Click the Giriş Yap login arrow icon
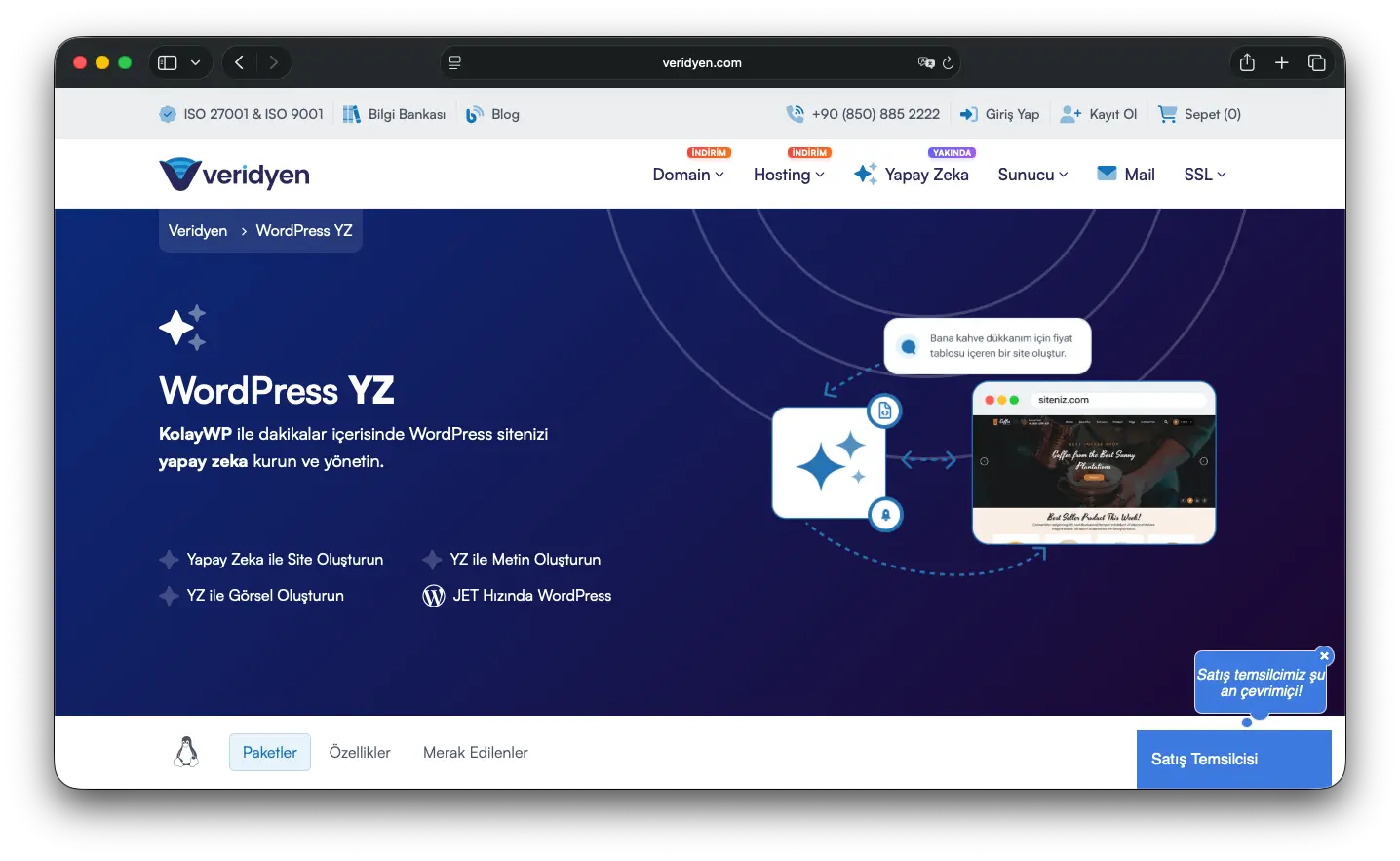Screen dimensions: 1400x861 [x=969, y=114]
